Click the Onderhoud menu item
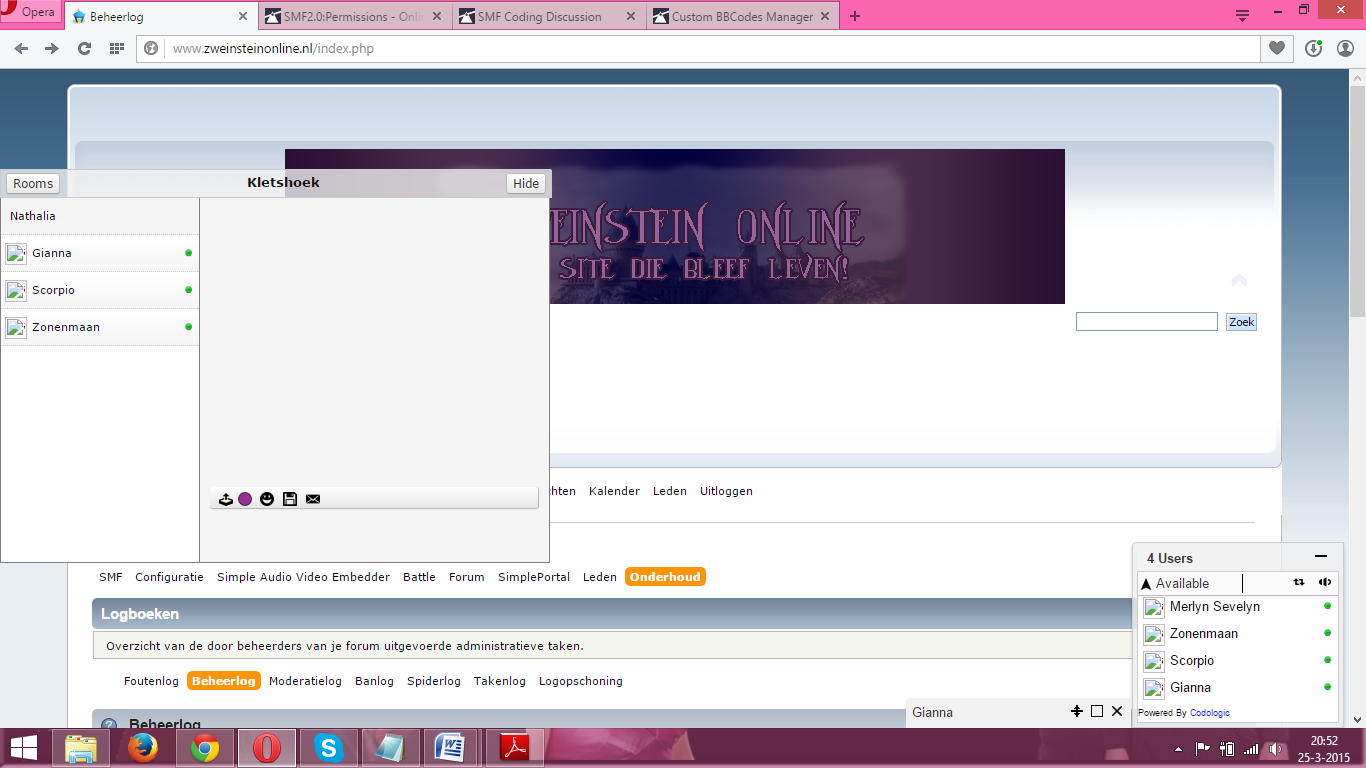This screenshot has height=768, width=1366. pyautogui.click(x=665, y=577)
